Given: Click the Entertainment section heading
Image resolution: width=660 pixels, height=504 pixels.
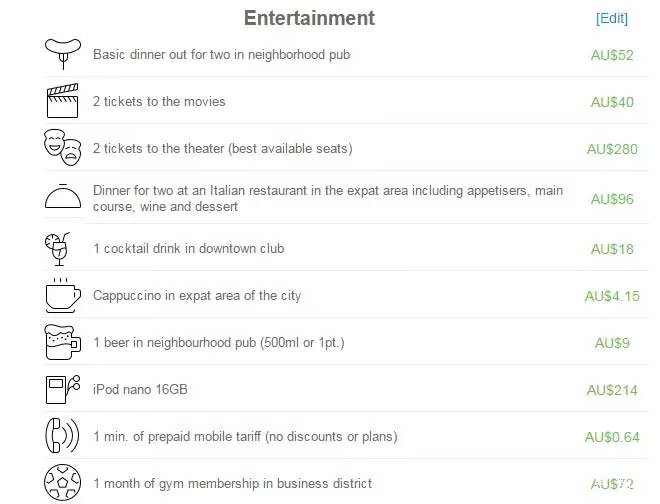Looking at the screenshot, I should [309, 18].
